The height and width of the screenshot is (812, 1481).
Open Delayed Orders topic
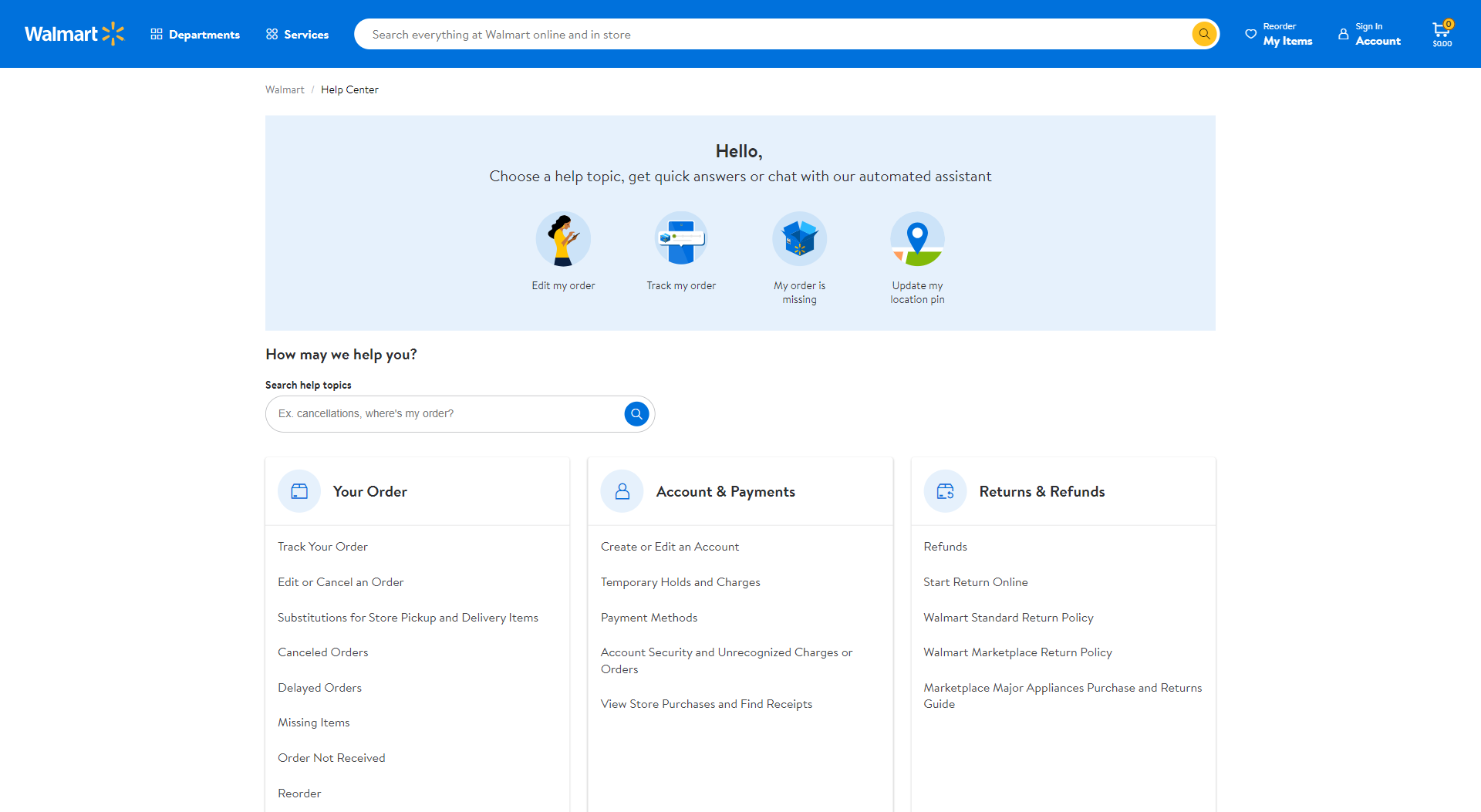pos(319,688)
